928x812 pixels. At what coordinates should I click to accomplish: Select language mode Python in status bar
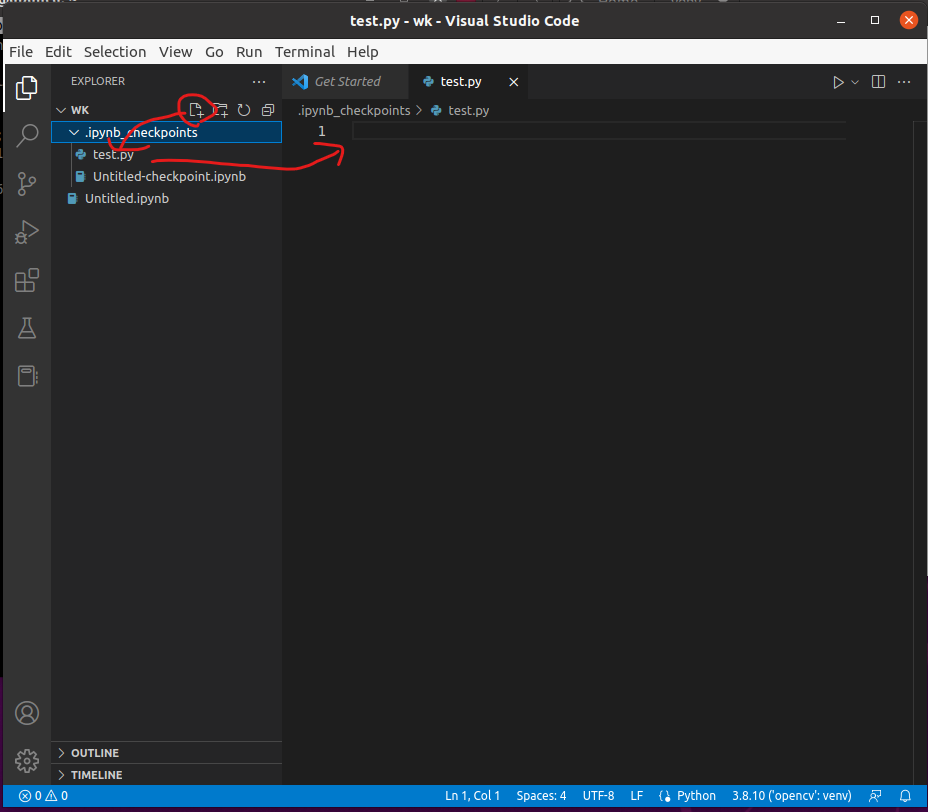[x=696, y=796]
